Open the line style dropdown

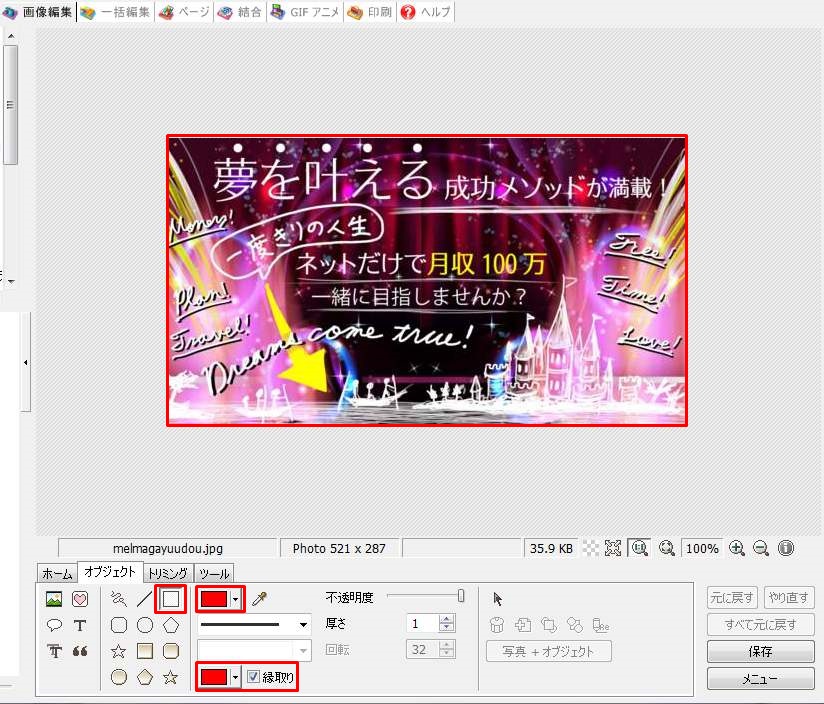coord(304,624)
